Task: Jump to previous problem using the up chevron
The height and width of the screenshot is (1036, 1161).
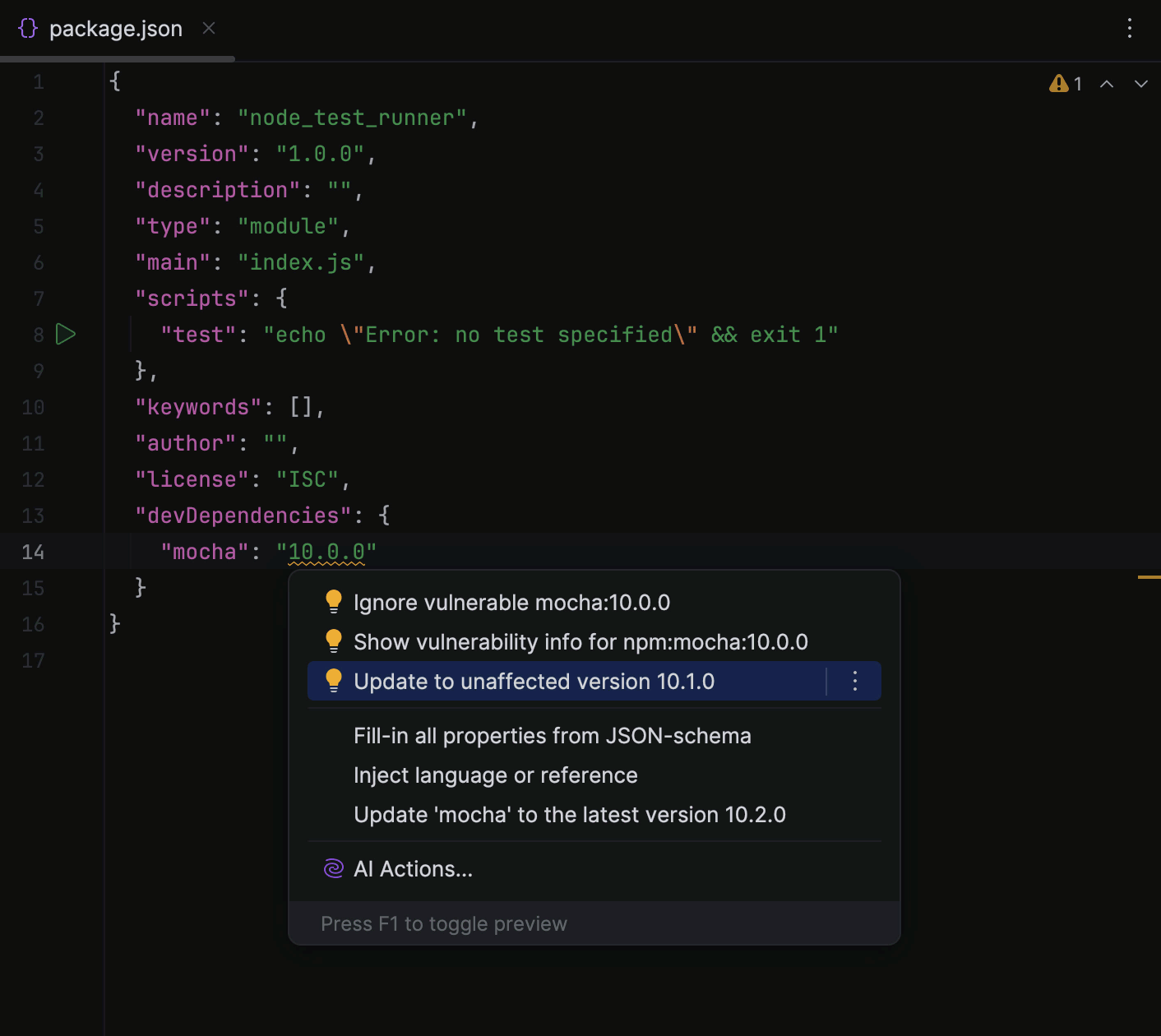Action: [1106, 83]
